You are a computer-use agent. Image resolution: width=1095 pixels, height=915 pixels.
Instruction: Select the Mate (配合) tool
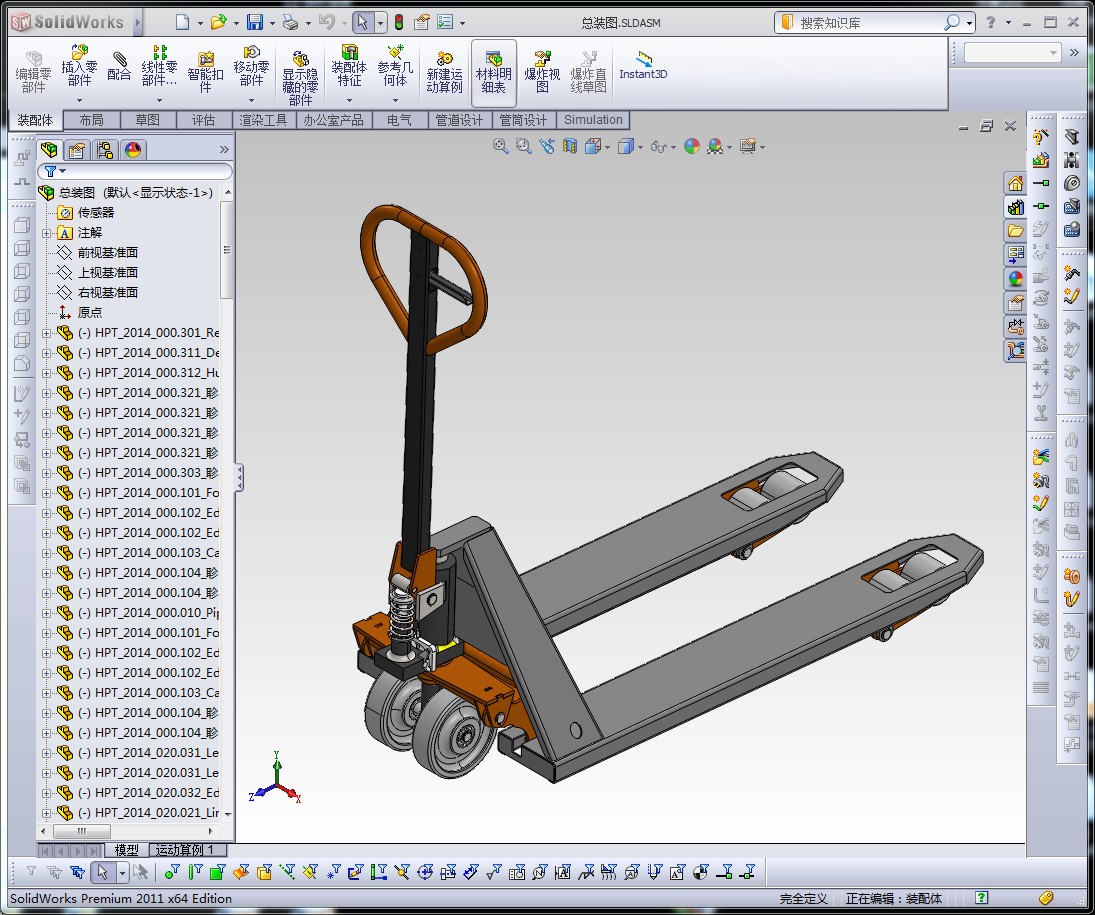[119, 66]
